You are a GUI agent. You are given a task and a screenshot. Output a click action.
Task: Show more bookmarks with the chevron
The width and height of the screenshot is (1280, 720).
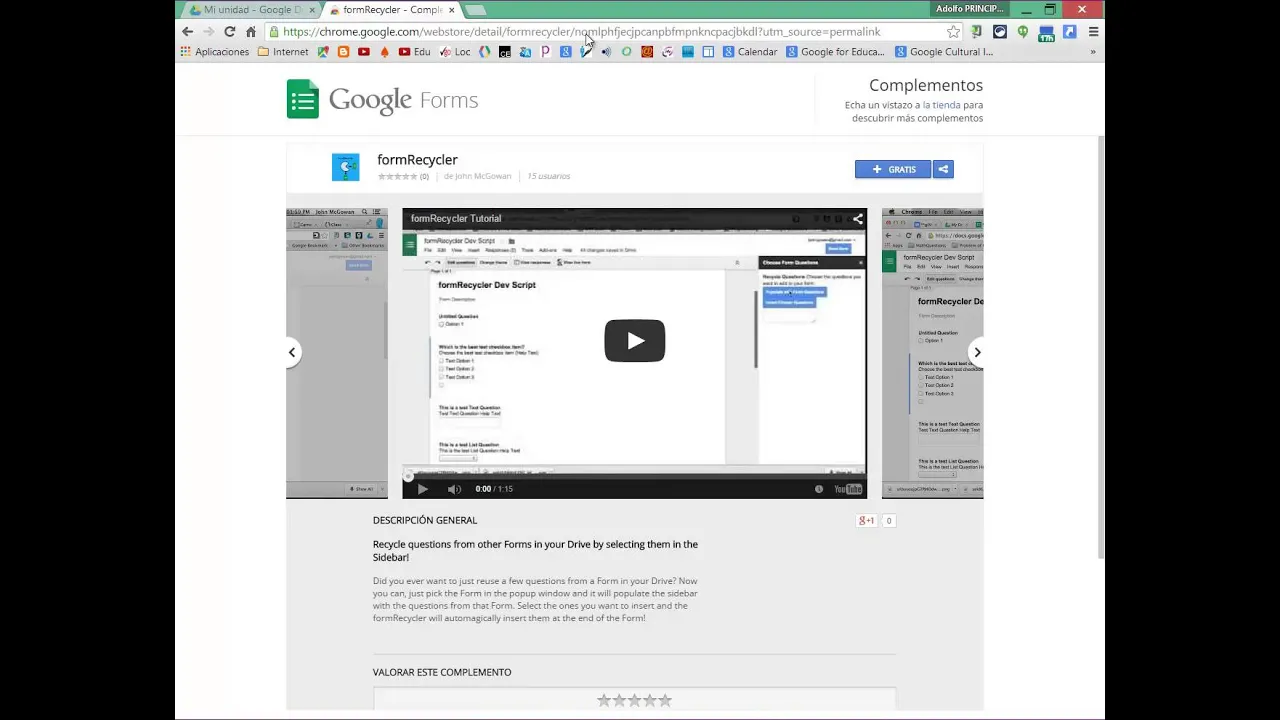[x=1092, y=52]
